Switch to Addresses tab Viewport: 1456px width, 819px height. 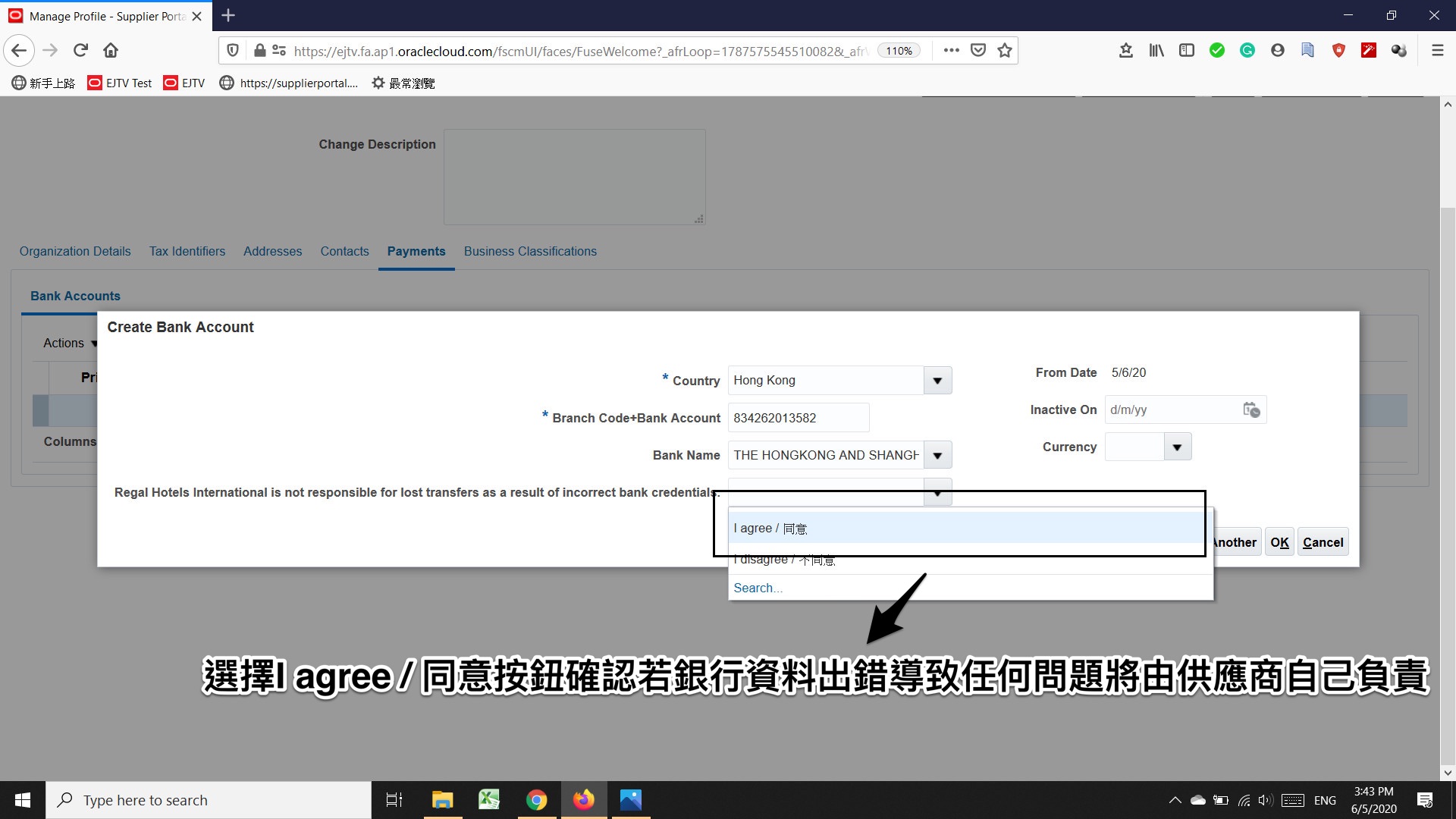[x=272, y=252]
